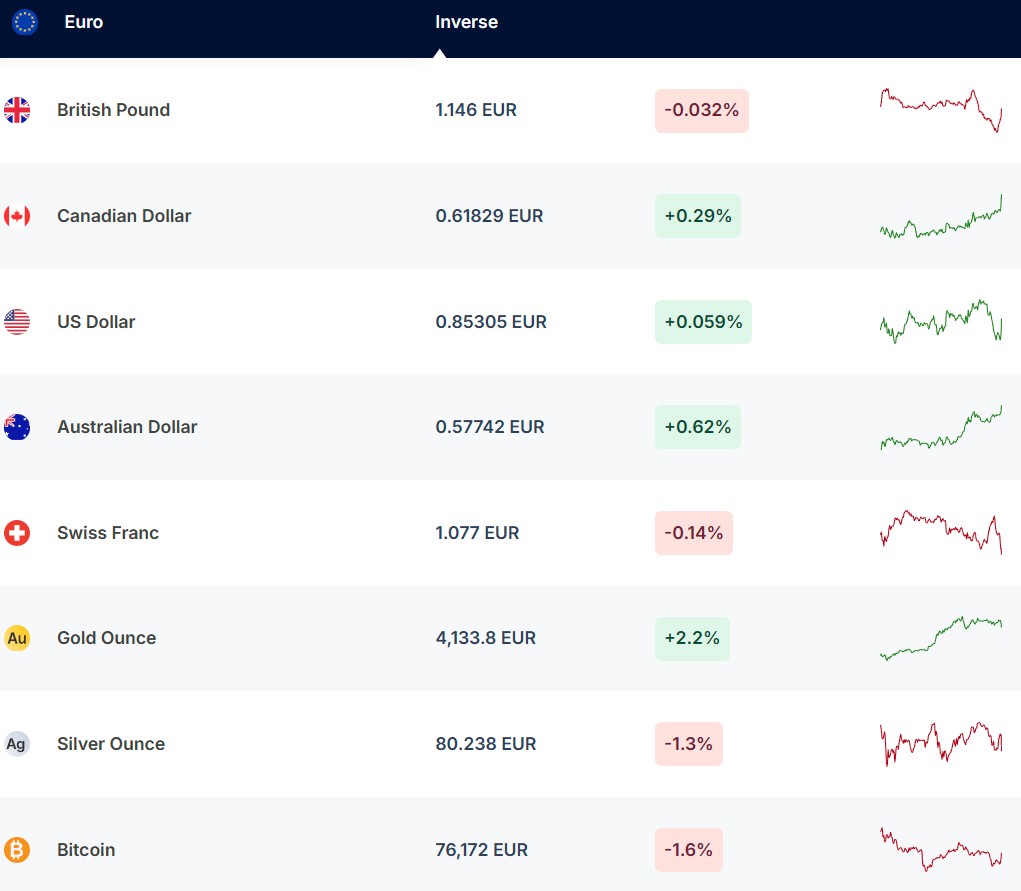
Task: Click the Australian flag icon
Action: coord(17,427)
